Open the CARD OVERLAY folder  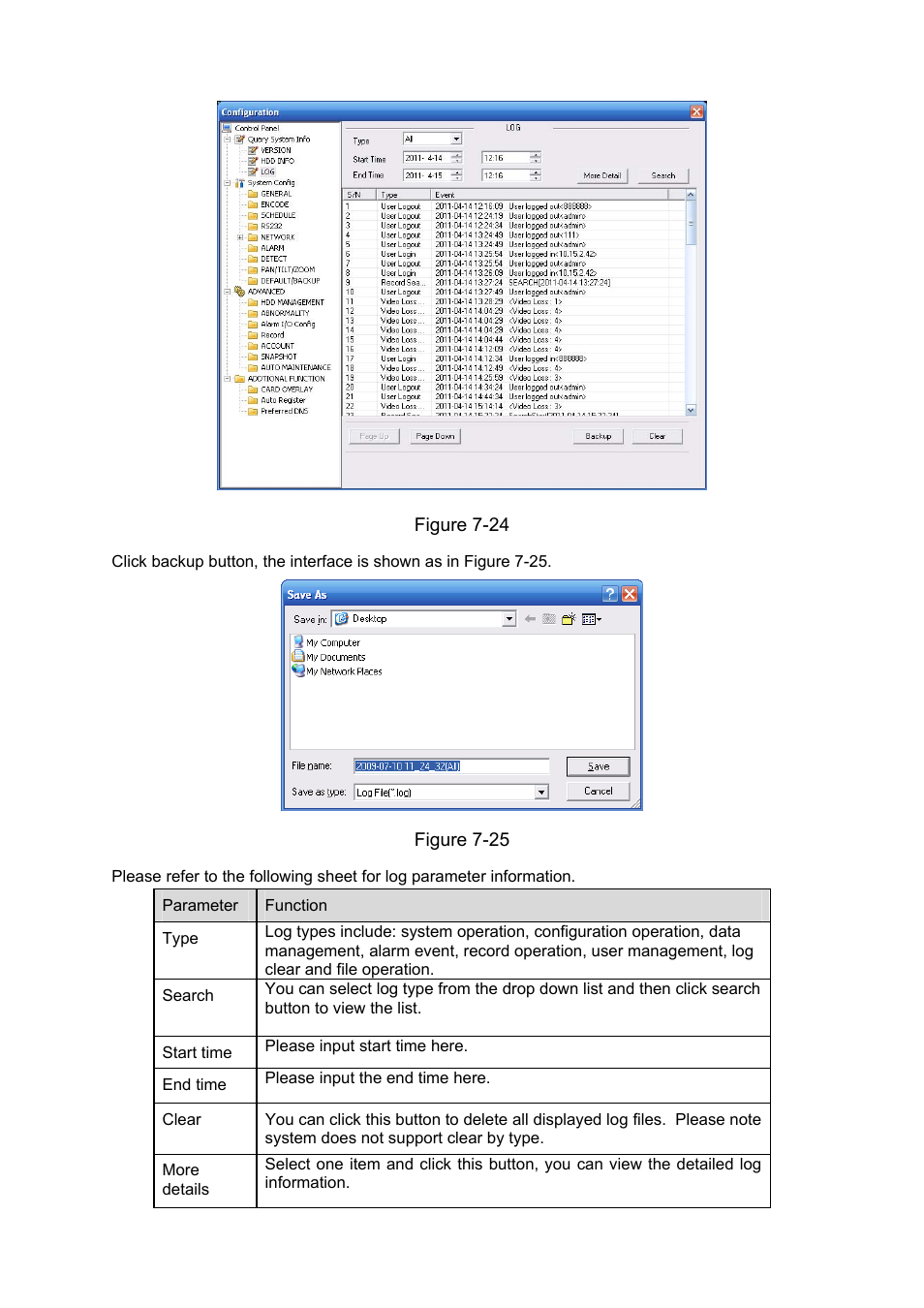[287, 389]
